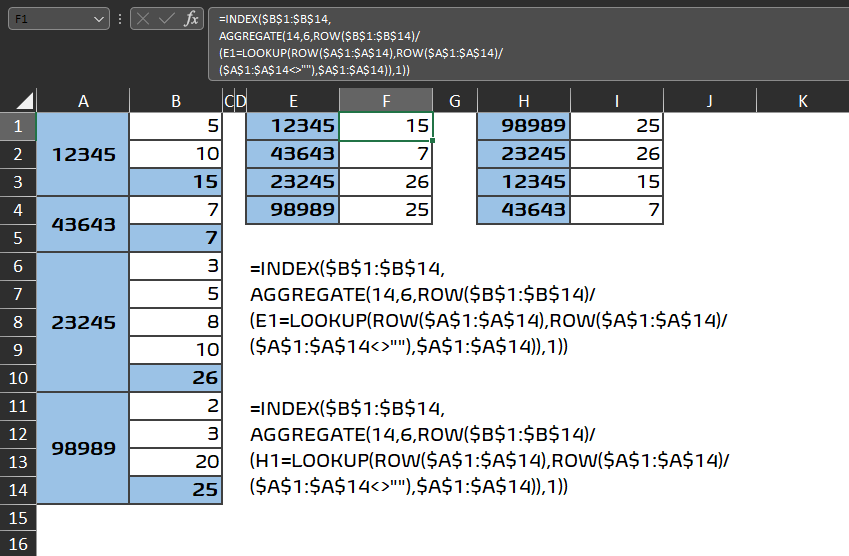Click cell B1 with value 5
Screen dimensions: 849x556
click(x=176, y=126)
